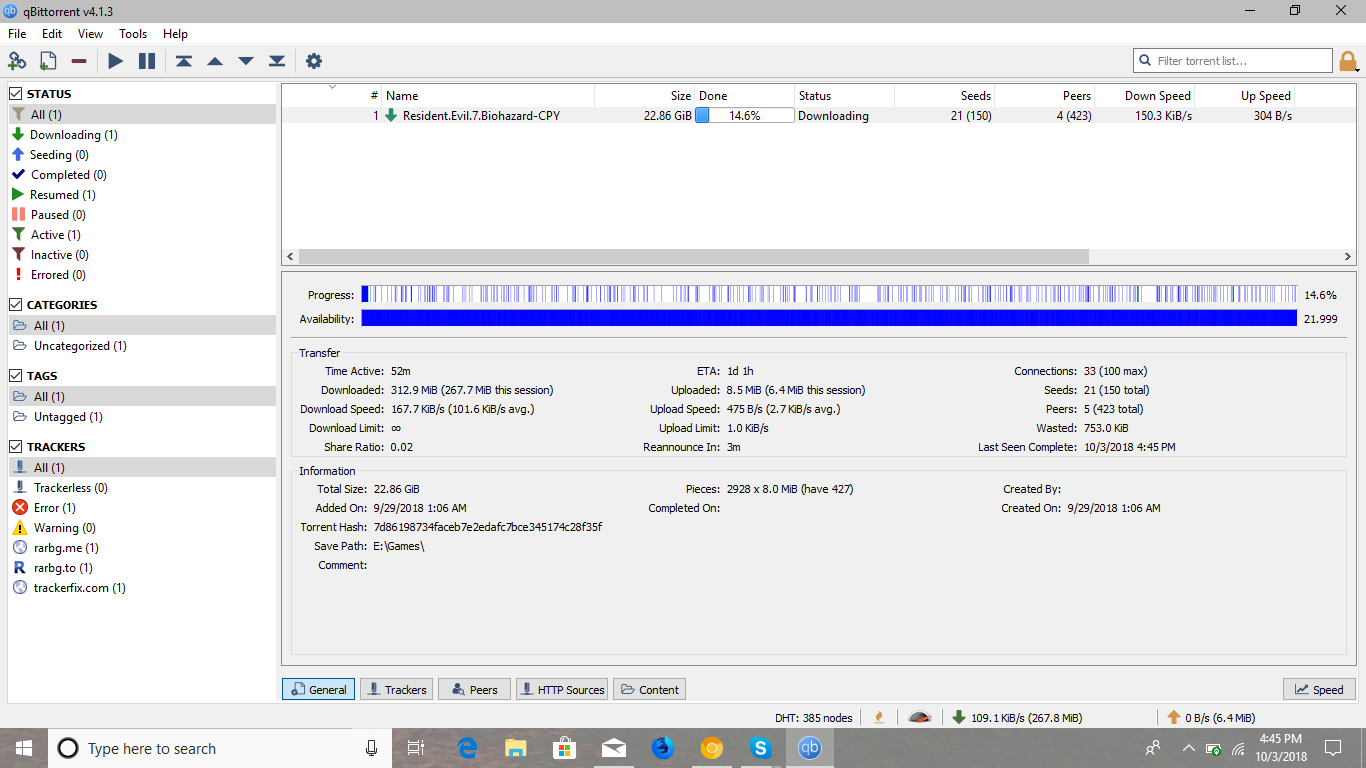
Task: Open File Explorer from the taskbar
Action: pos(516,748)
